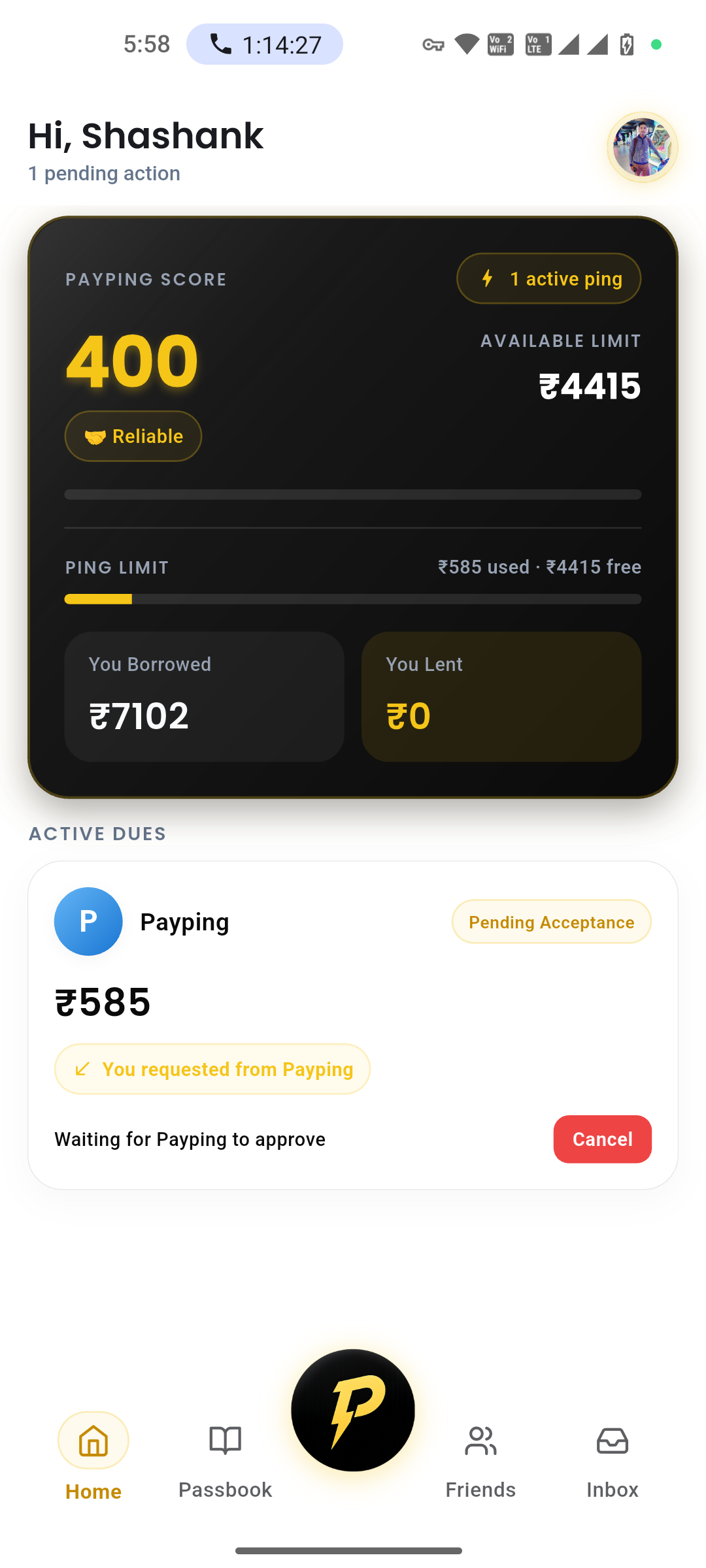Open the Friends people icon

pyautogui.click(x=480, y=1440)
